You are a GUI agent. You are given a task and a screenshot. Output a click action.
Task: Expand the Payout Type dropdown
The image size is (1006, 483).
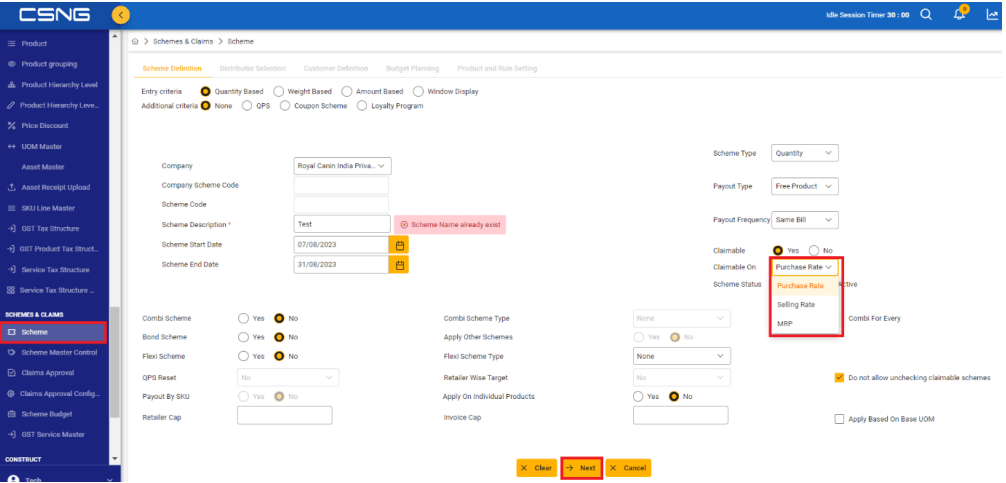coord(805,186)
